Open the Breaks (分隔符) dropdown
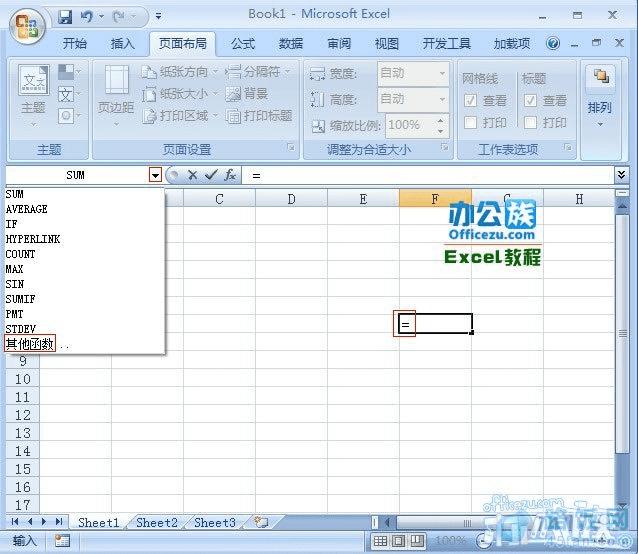Image resolution: width=638 pixels, height=554 pixels. [x=257, y=72]
